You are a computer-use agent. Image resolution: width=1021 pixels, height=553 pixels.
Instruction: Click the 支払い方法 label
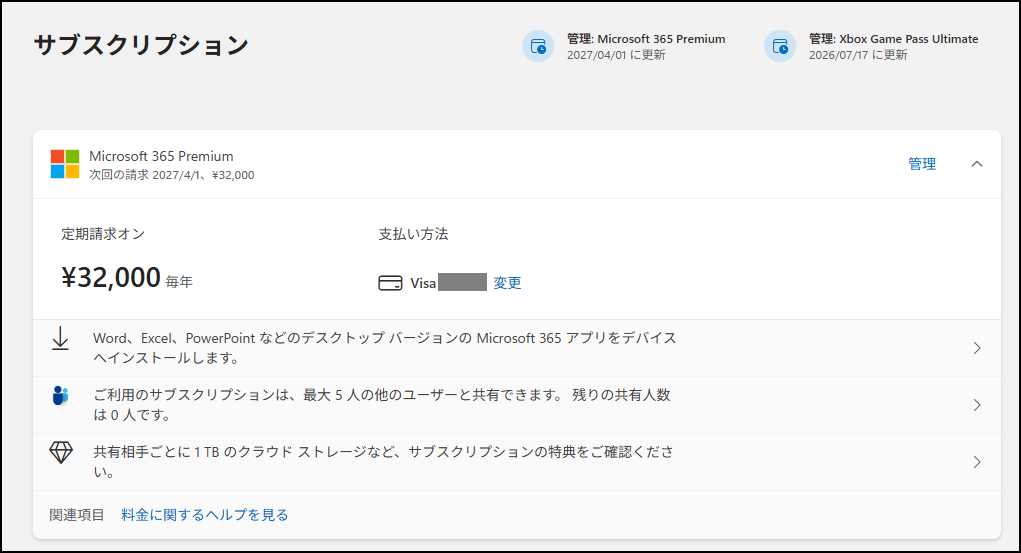[x=413, y=234]
